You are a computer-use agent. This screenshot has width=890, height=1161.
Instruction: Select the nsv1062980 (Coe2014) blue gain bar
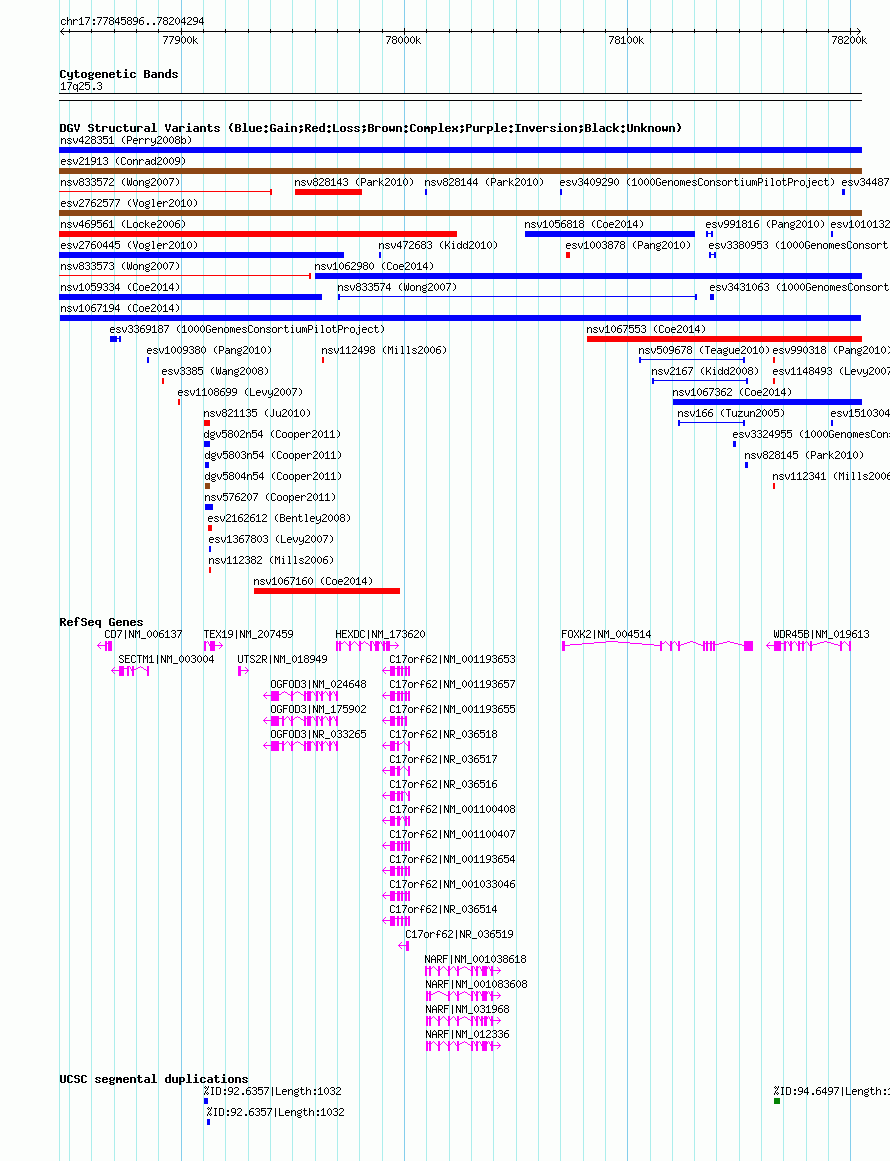point(588,276)
